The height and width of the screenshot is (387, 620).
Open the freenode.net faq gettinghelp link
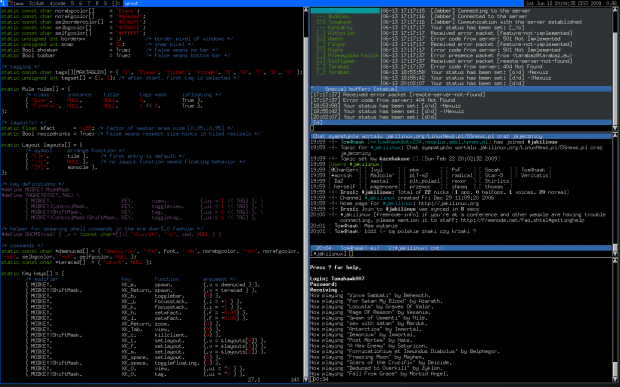click(x=523, y=220)
